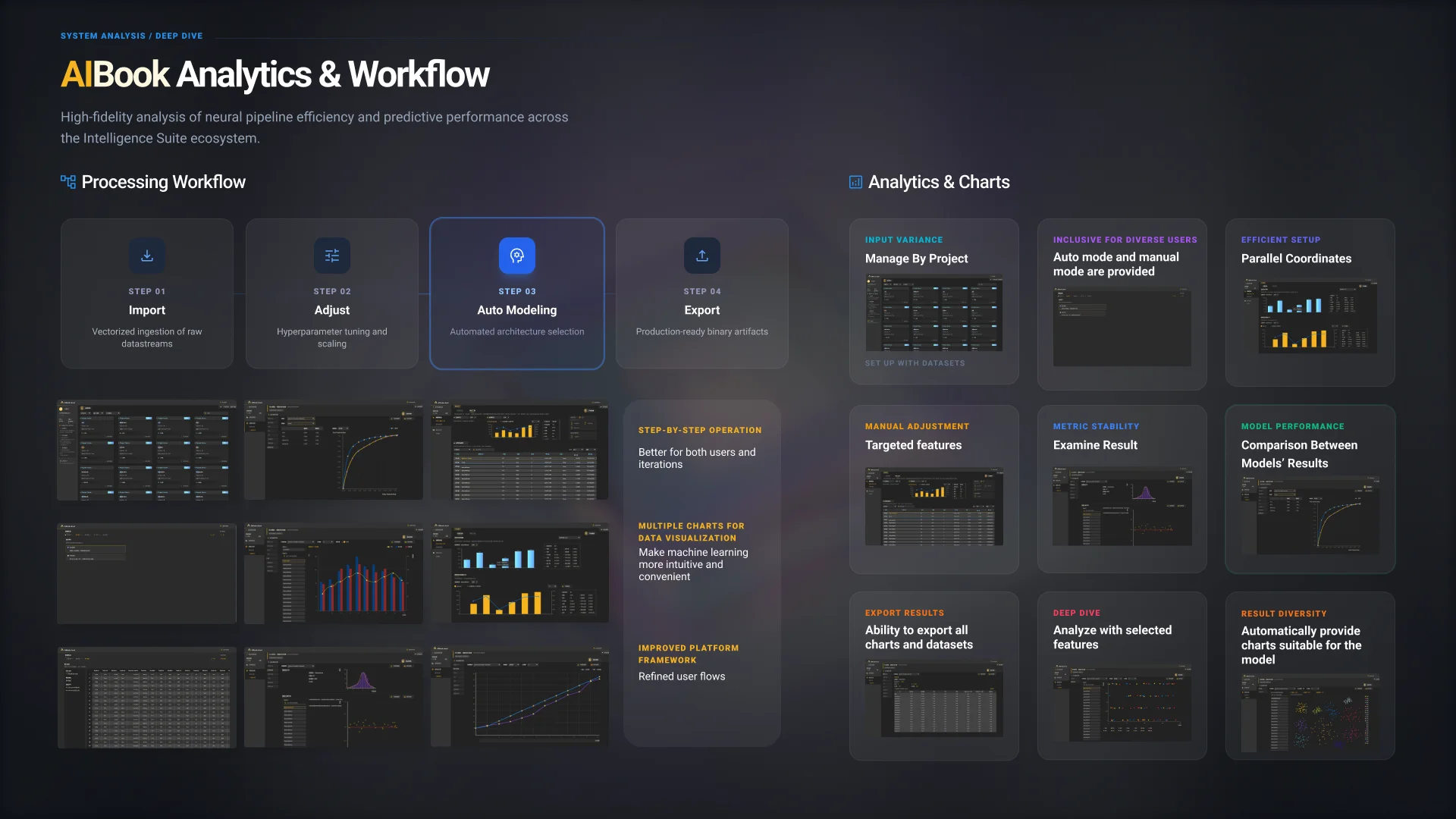Click the Export upload icon in Step 04
The height and width of the screenshot is (819, 1456).
702,256
